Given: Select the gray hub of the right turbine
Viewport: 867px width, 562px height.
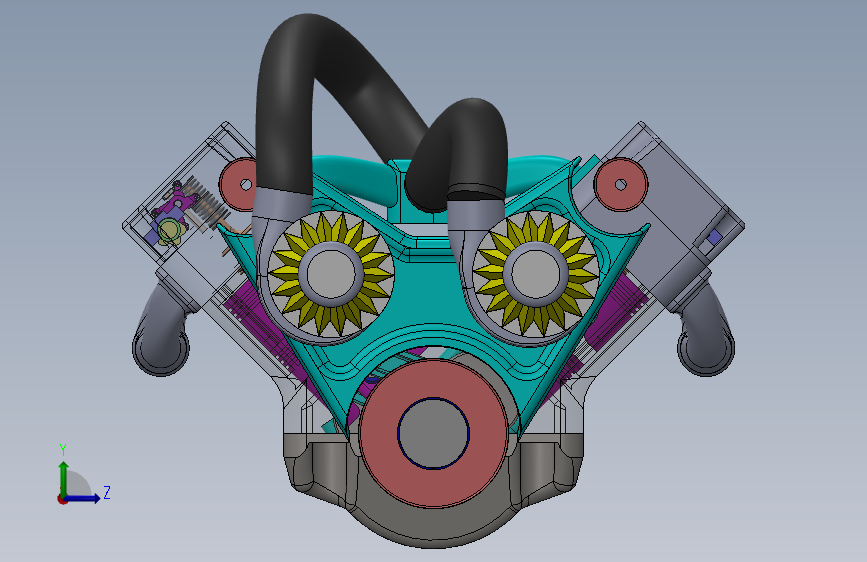Looking at the screenshot, I should coord(535,274).
